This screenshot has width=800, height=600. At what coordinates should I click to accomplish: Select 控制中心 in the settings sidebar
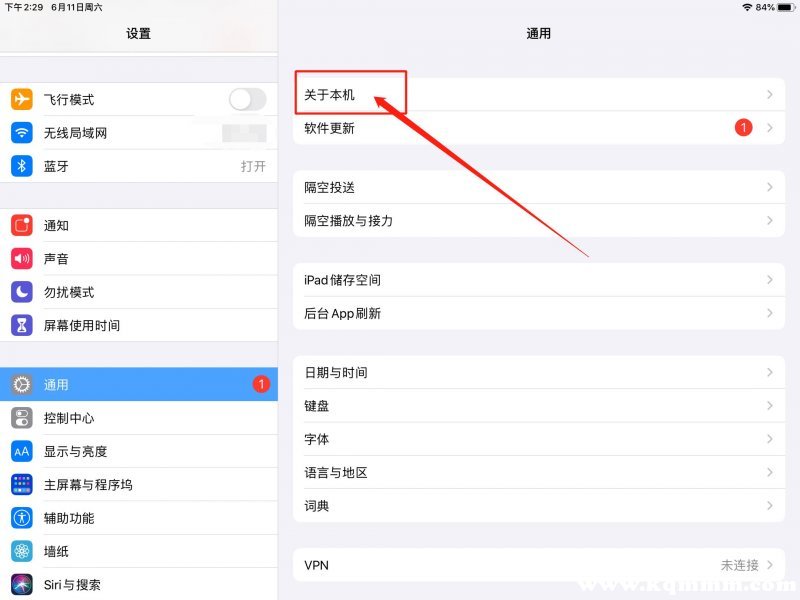coord(139,418)
